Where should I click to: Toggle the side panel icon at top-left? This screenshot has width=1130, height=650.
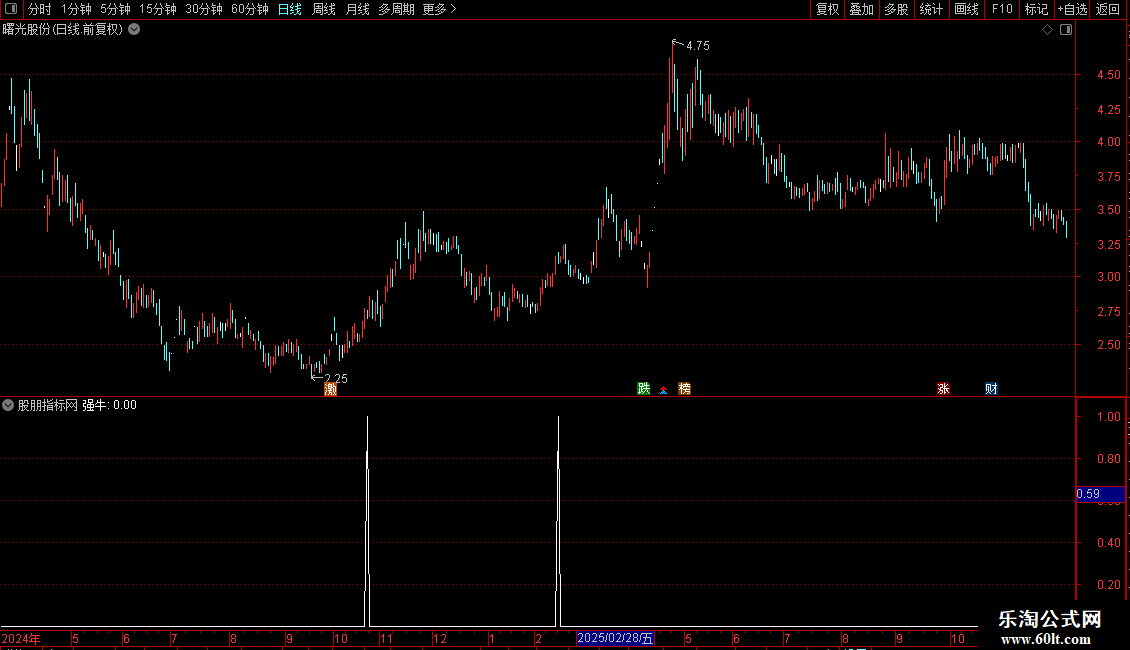click(x=11, y=9)
